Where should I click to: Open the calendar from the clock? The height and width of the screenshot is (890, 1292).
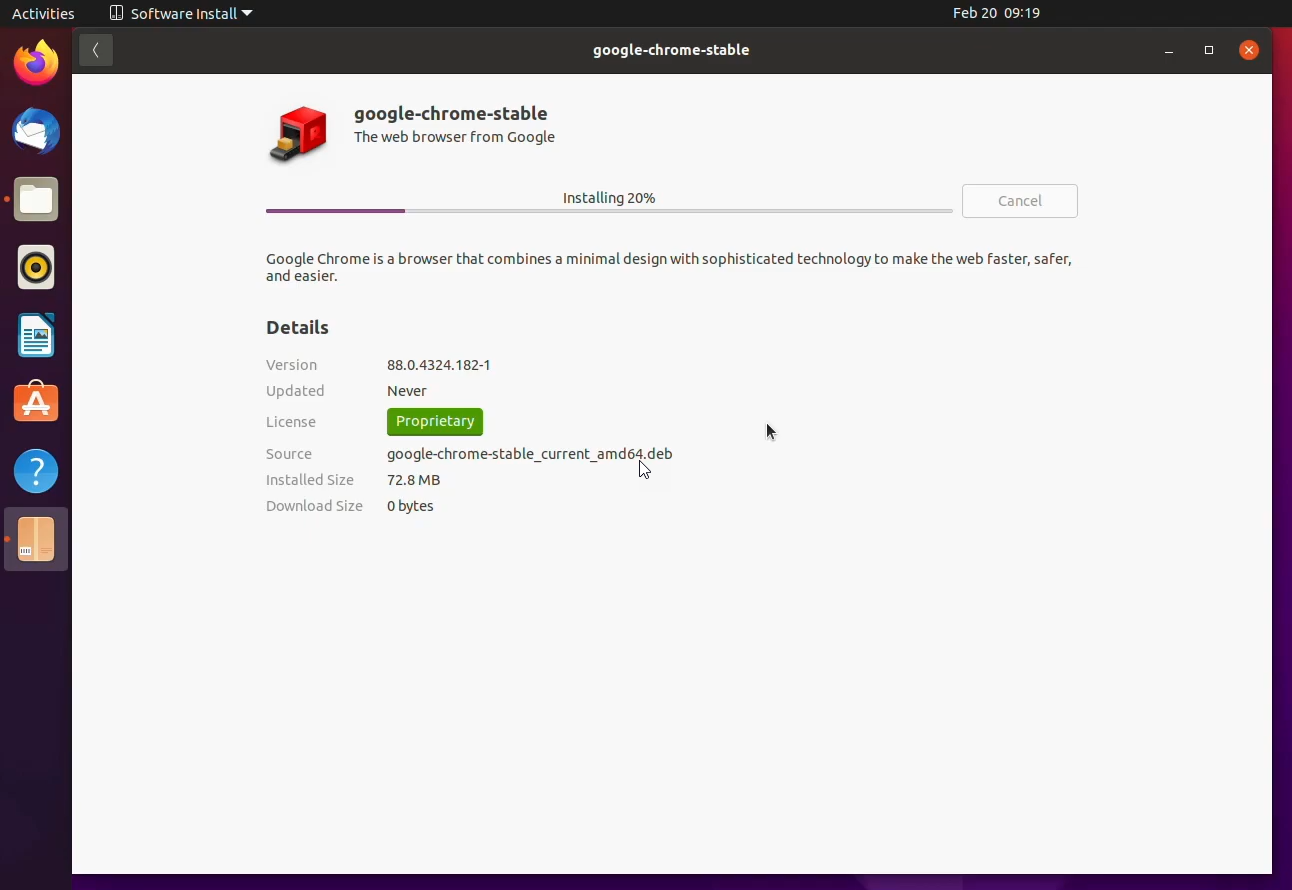(996, 13)
